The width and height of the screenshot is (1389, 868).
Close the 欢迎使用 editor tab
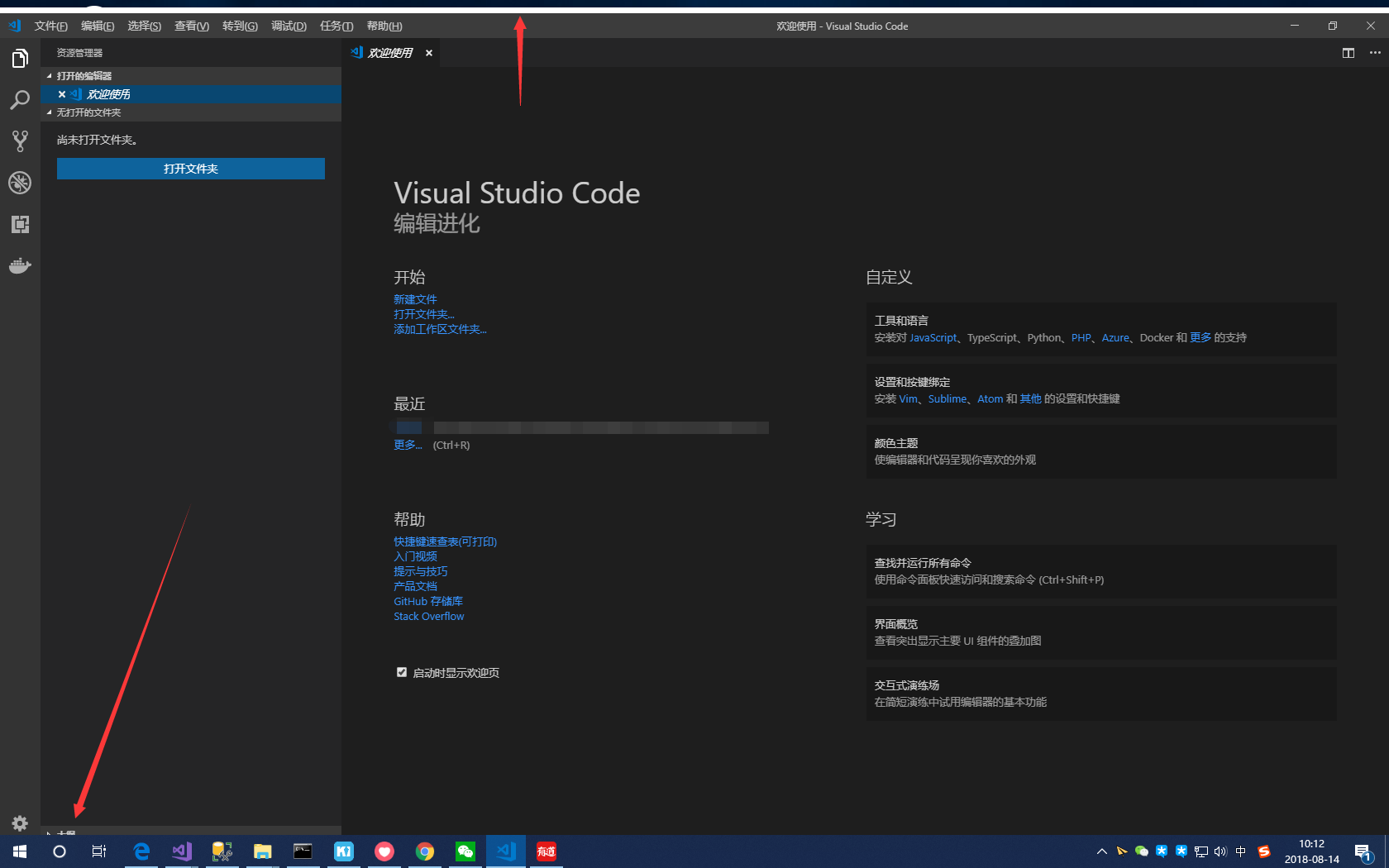point(429,53)
